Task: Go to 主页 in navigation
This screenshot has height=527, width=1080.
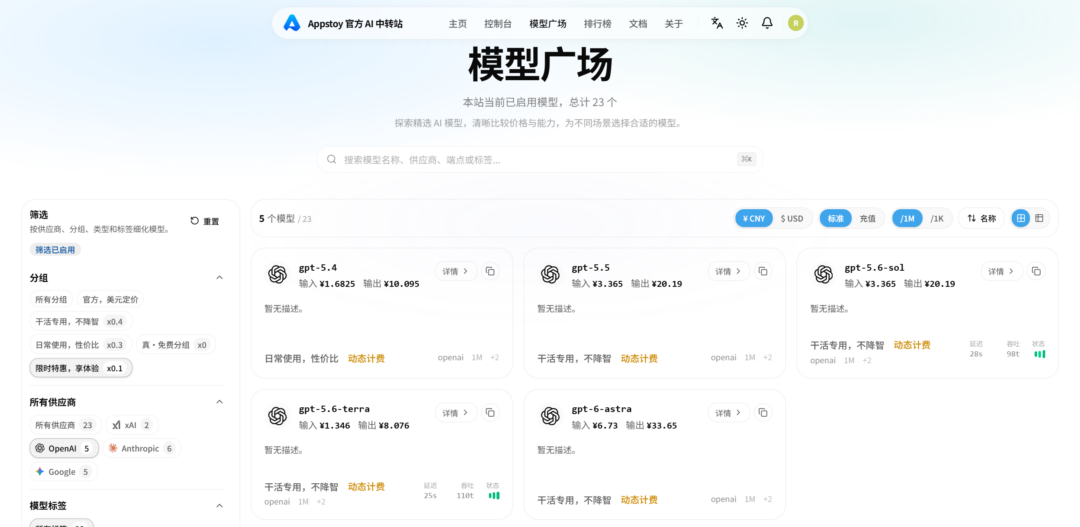Action: point(457,23)
